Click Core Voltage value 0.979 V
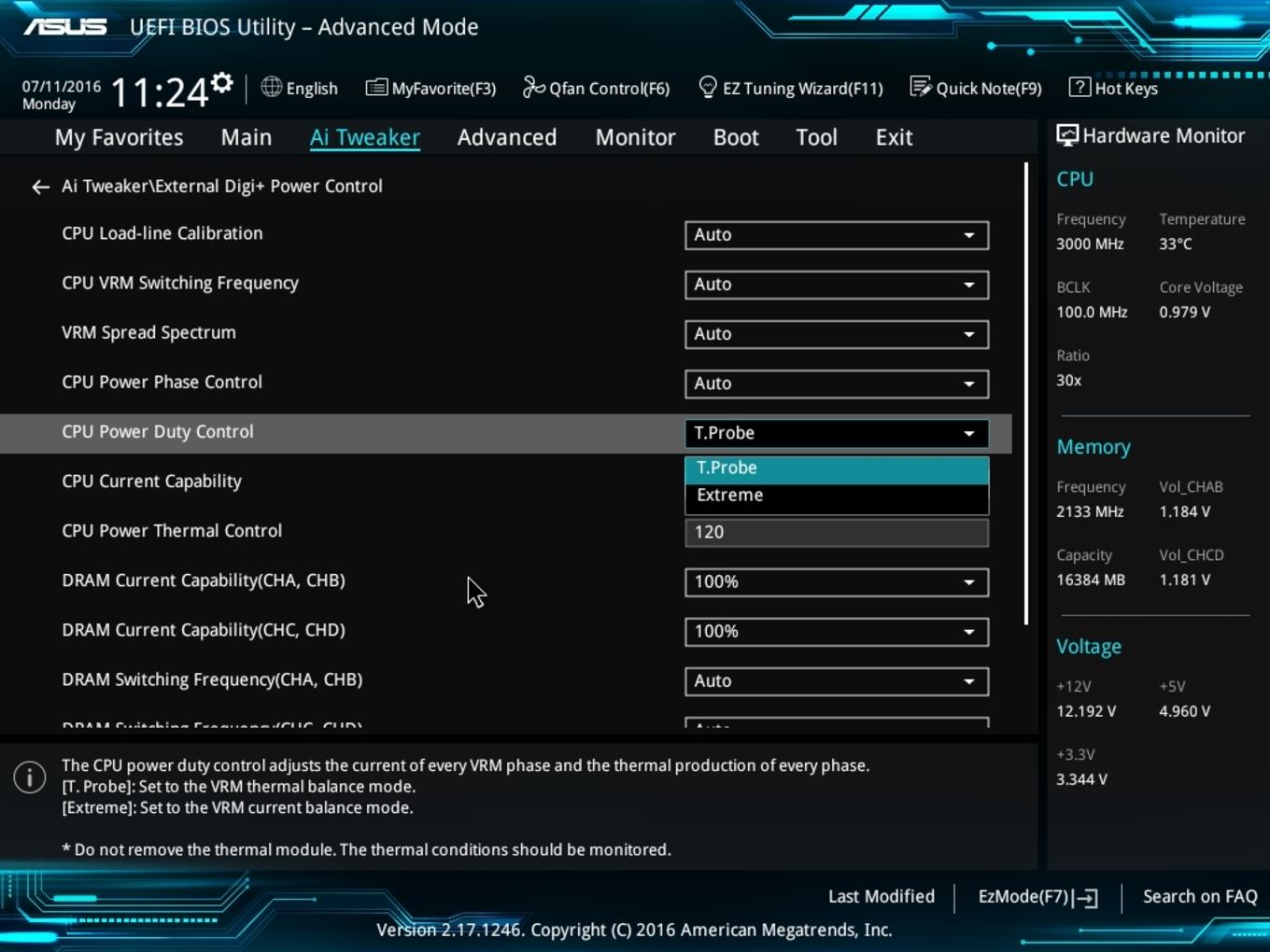The image size is (1270, 952). click(1184, 312)
